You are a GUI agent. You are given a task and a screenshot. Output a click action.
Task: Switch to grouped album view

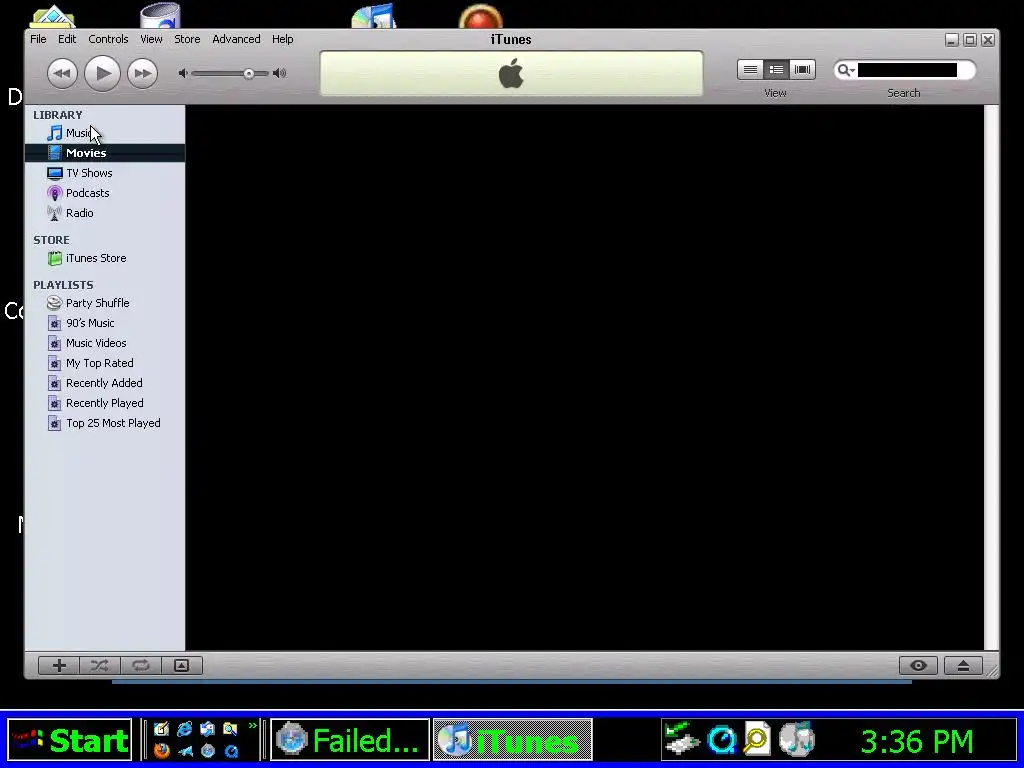776,69
